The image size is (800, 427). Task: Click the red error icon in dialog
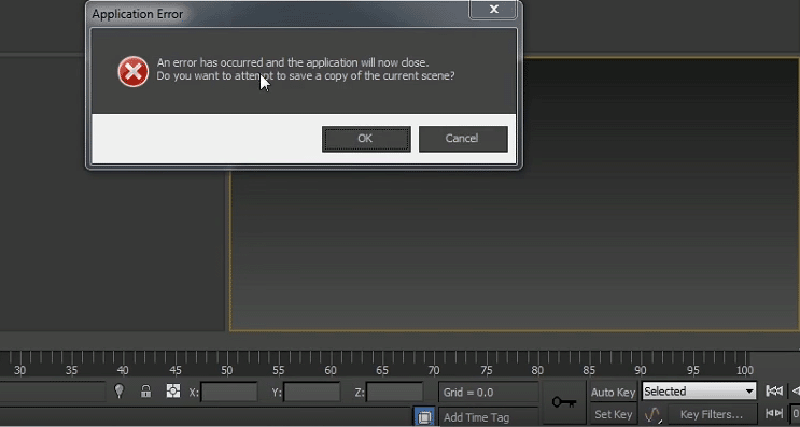click(132, 72)
